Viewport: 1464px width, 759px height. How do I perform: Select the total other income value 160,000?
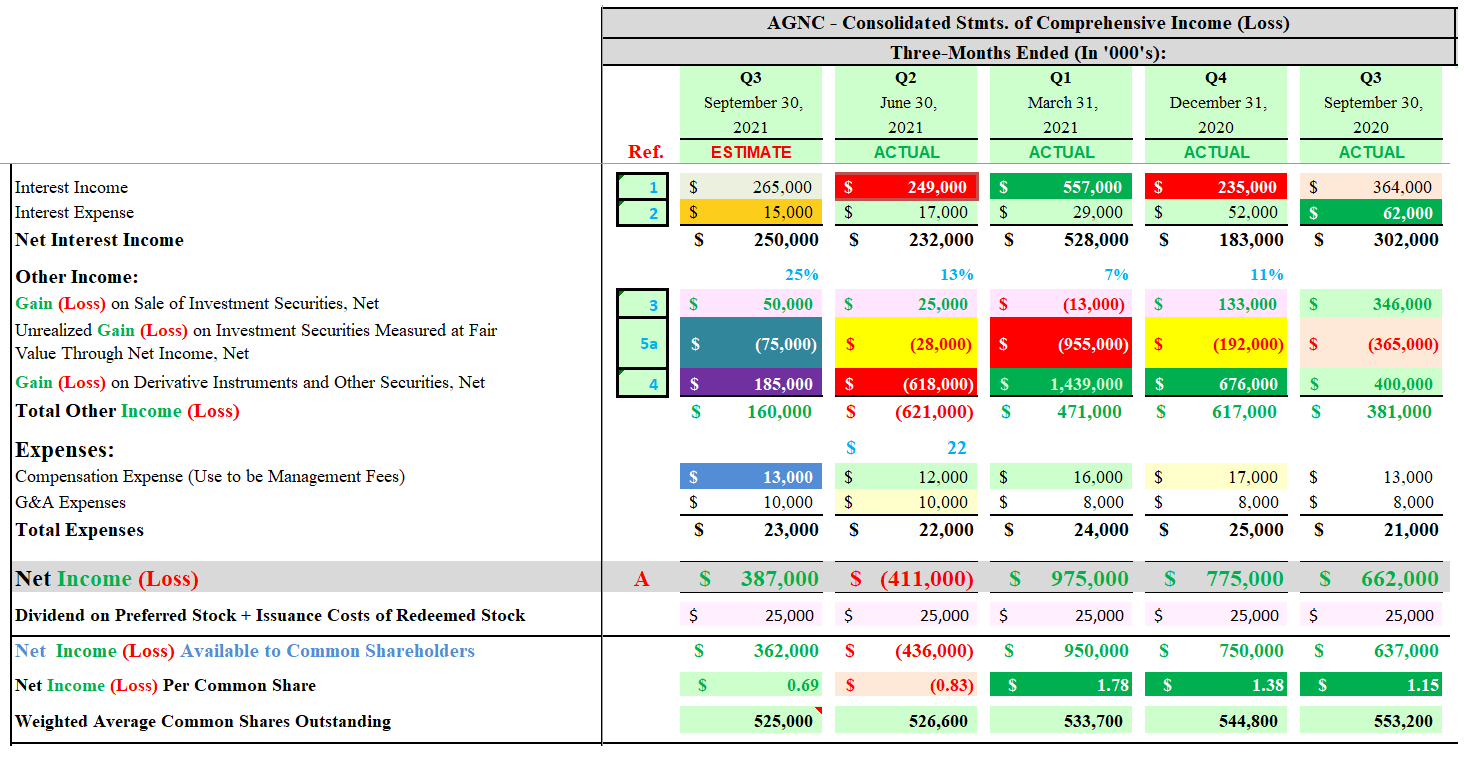click(780, 411)
